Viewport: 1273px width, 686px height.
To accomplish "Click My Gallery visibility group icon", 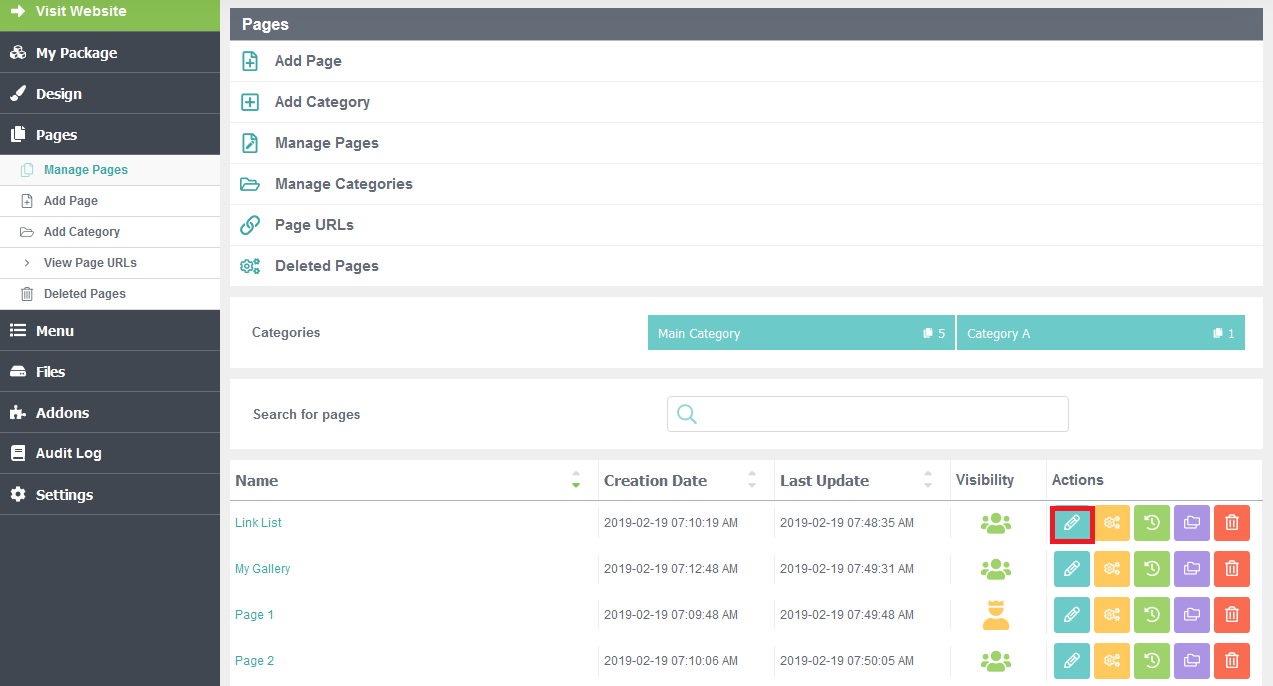I will [x=996, y=569].
